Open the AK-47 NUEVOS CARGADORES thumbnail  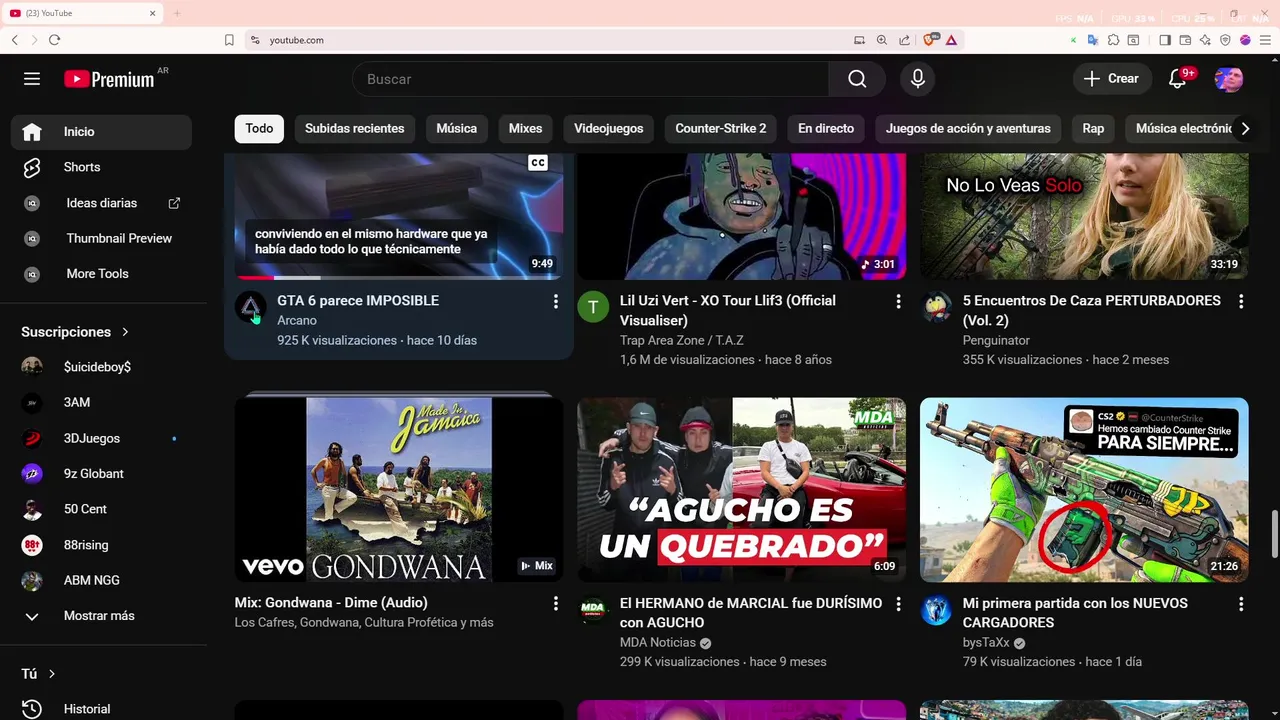point(1084,490)
